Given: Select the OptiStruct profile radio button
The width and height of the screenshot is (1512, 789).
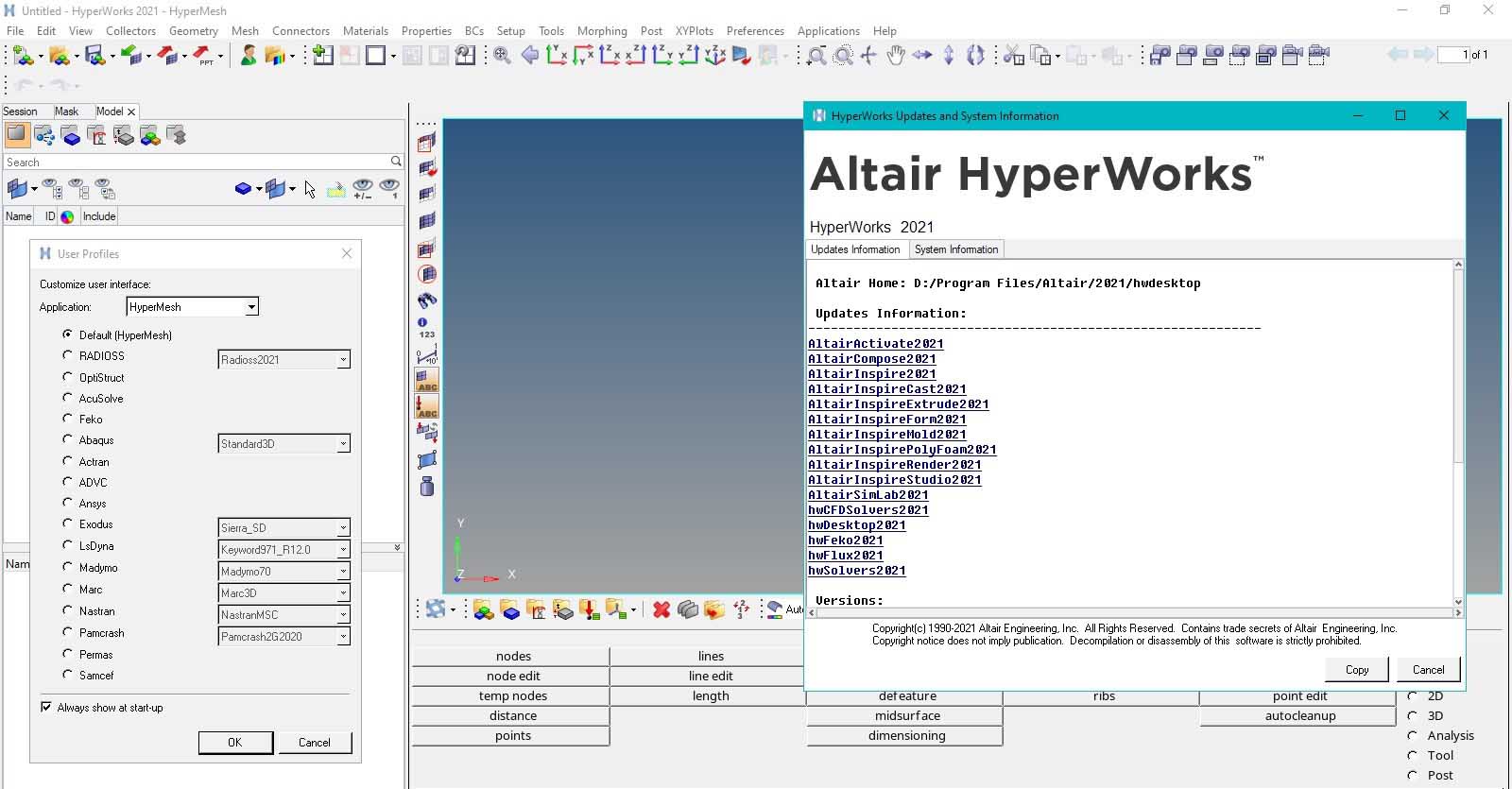Looking at the screenshot, I should point(67,376).
